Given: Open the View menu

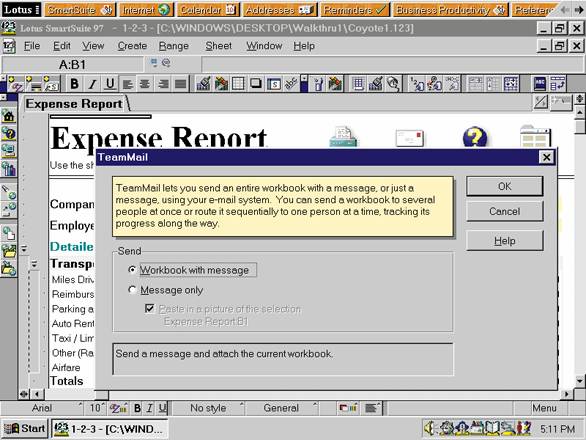Looking at the screenshot, I should click(x=93, y=46).
